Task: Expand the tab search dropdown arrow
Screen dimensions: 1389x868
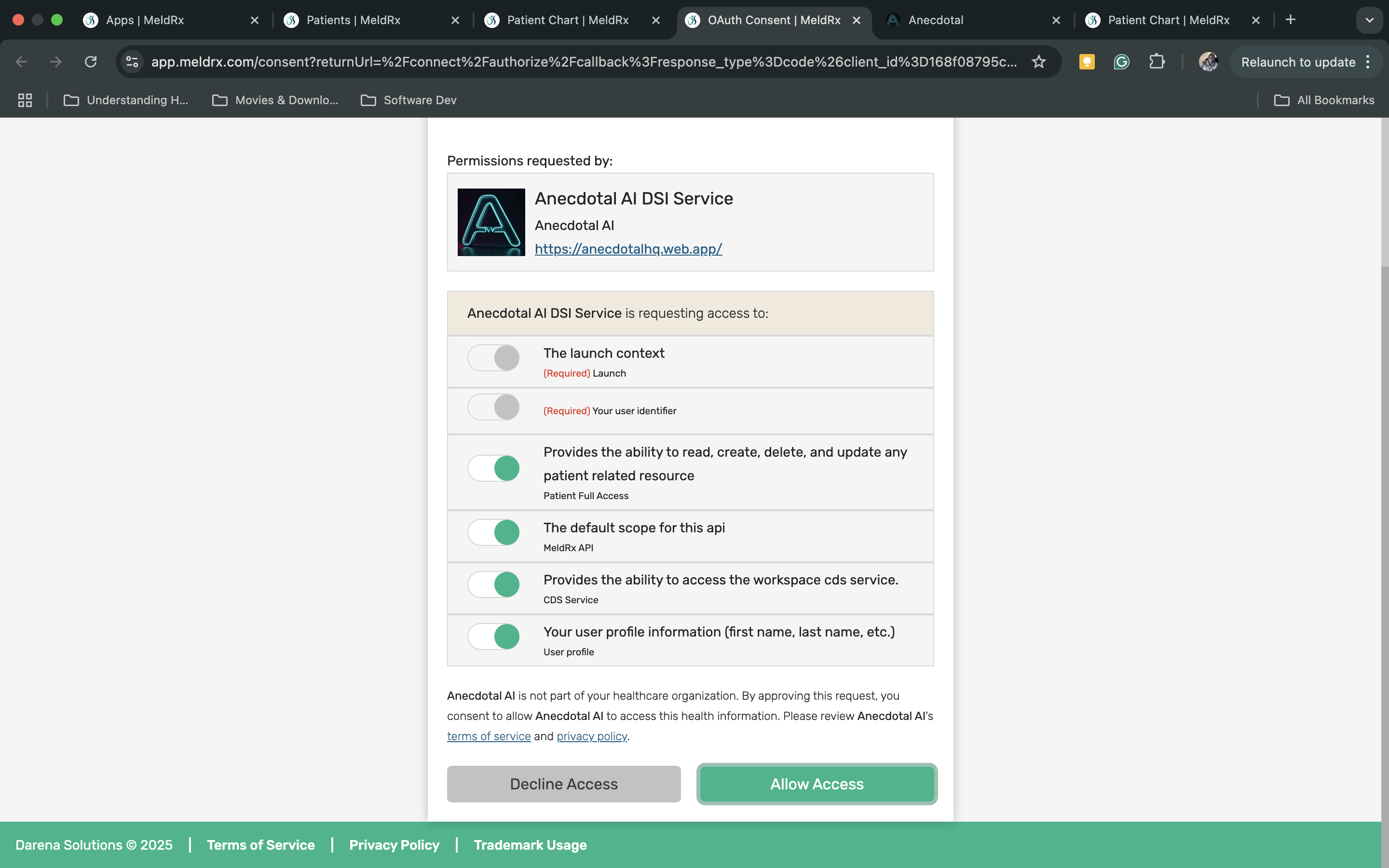Action: coord(1369,20)
